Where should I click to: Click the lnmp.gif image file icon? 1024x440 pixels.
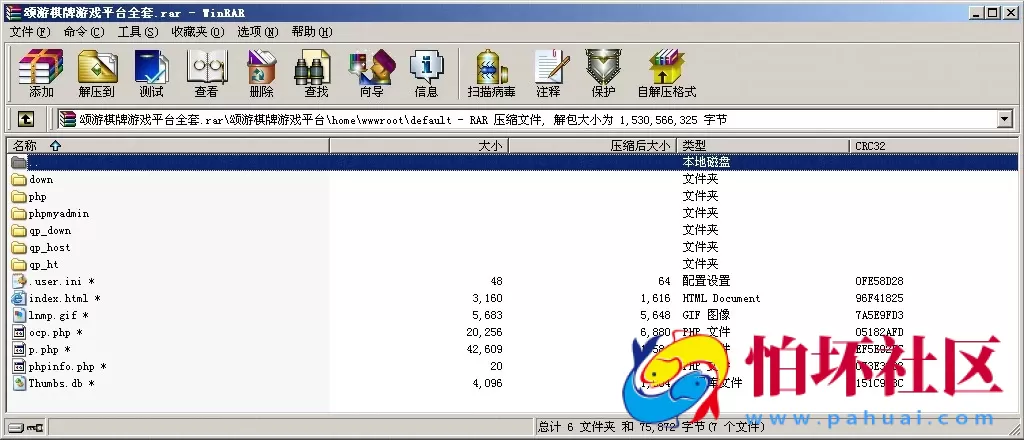point(19,315)
